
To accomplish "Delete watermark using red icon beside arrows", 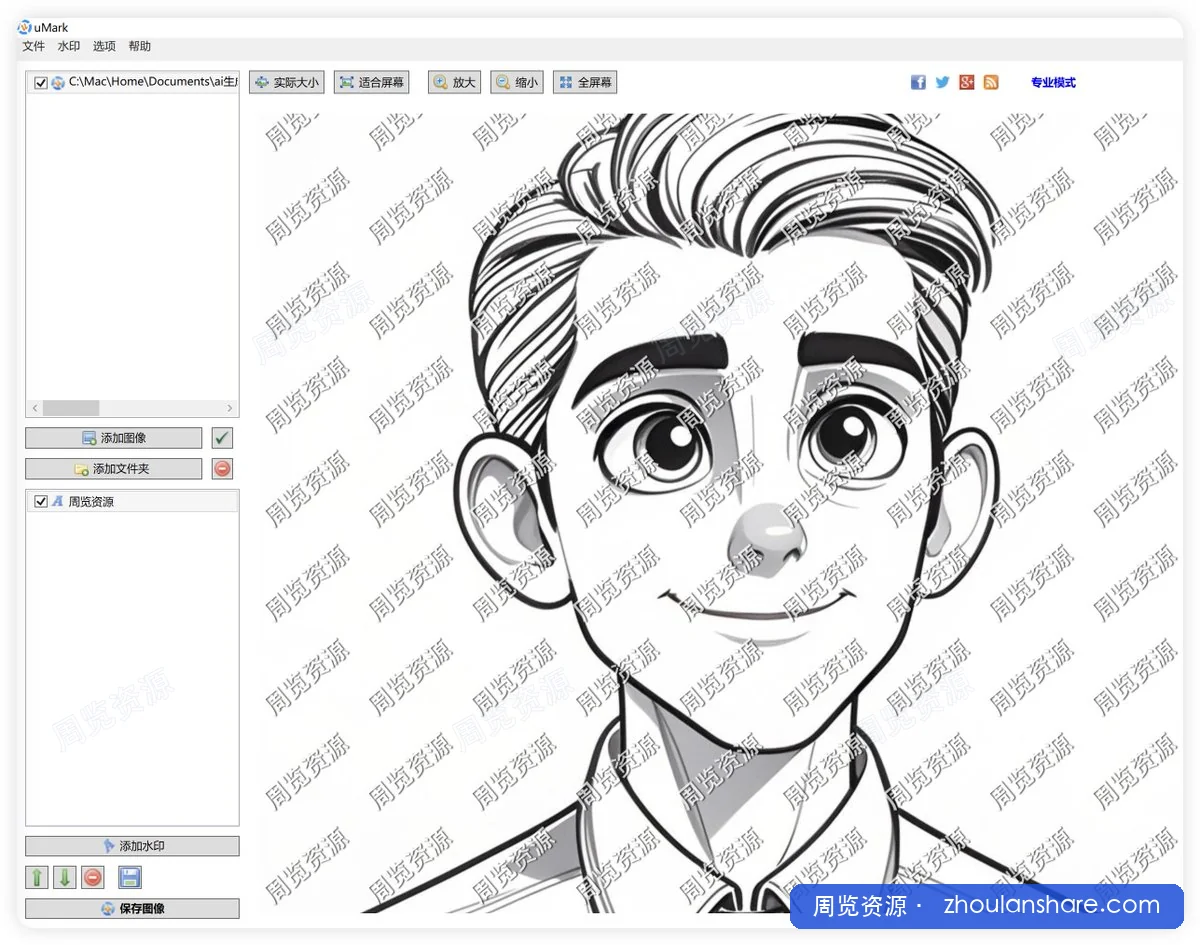I will 93,878.
